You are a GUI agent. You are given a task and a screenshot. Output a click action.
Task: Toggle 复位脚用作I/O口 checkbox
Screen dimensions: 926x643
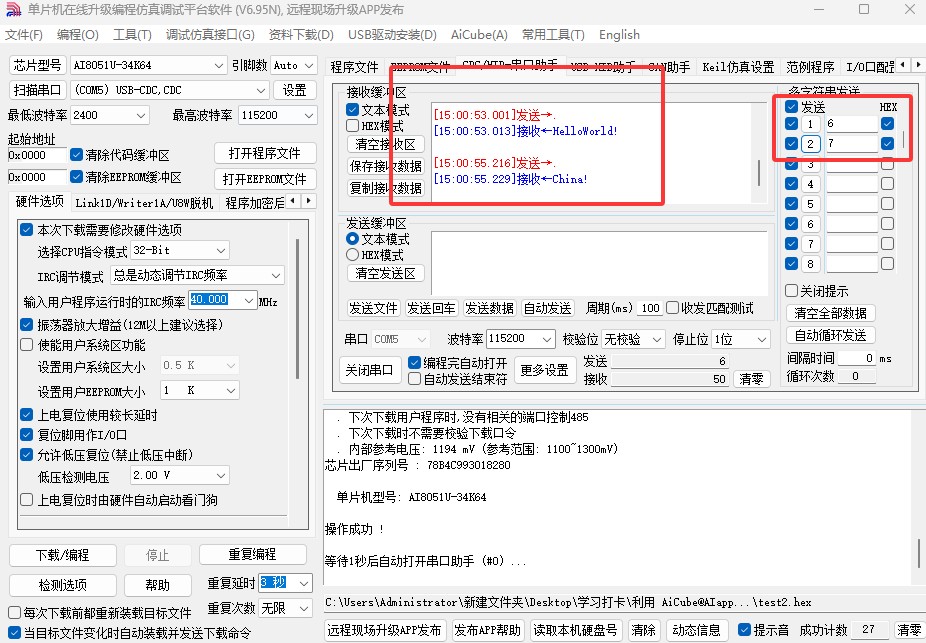(x=27, y=435)
